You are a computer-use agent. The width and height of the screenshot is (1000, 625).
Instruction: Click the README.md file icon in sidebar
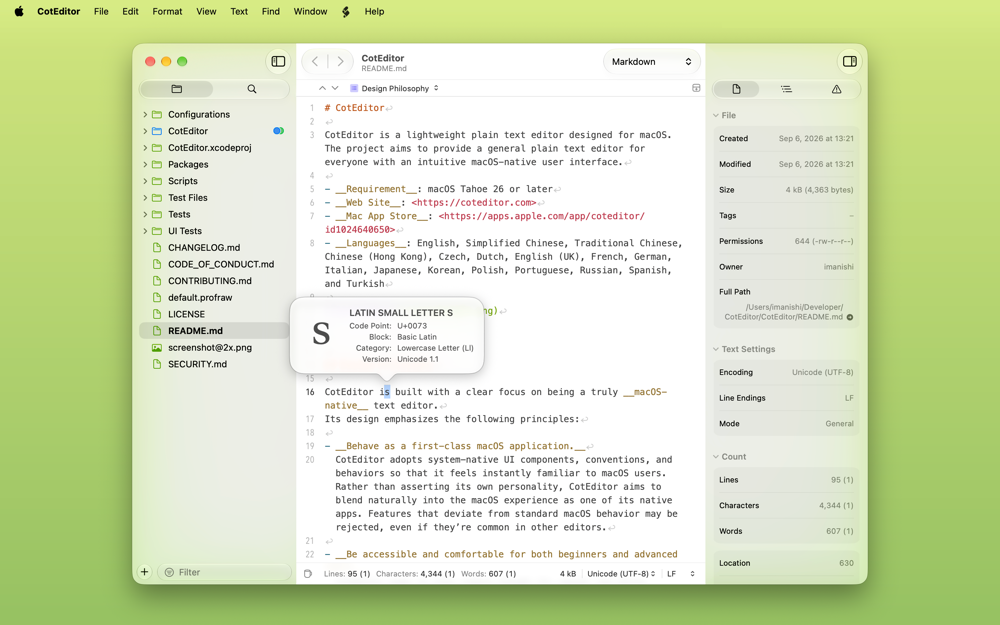click(x=157, y=331)
